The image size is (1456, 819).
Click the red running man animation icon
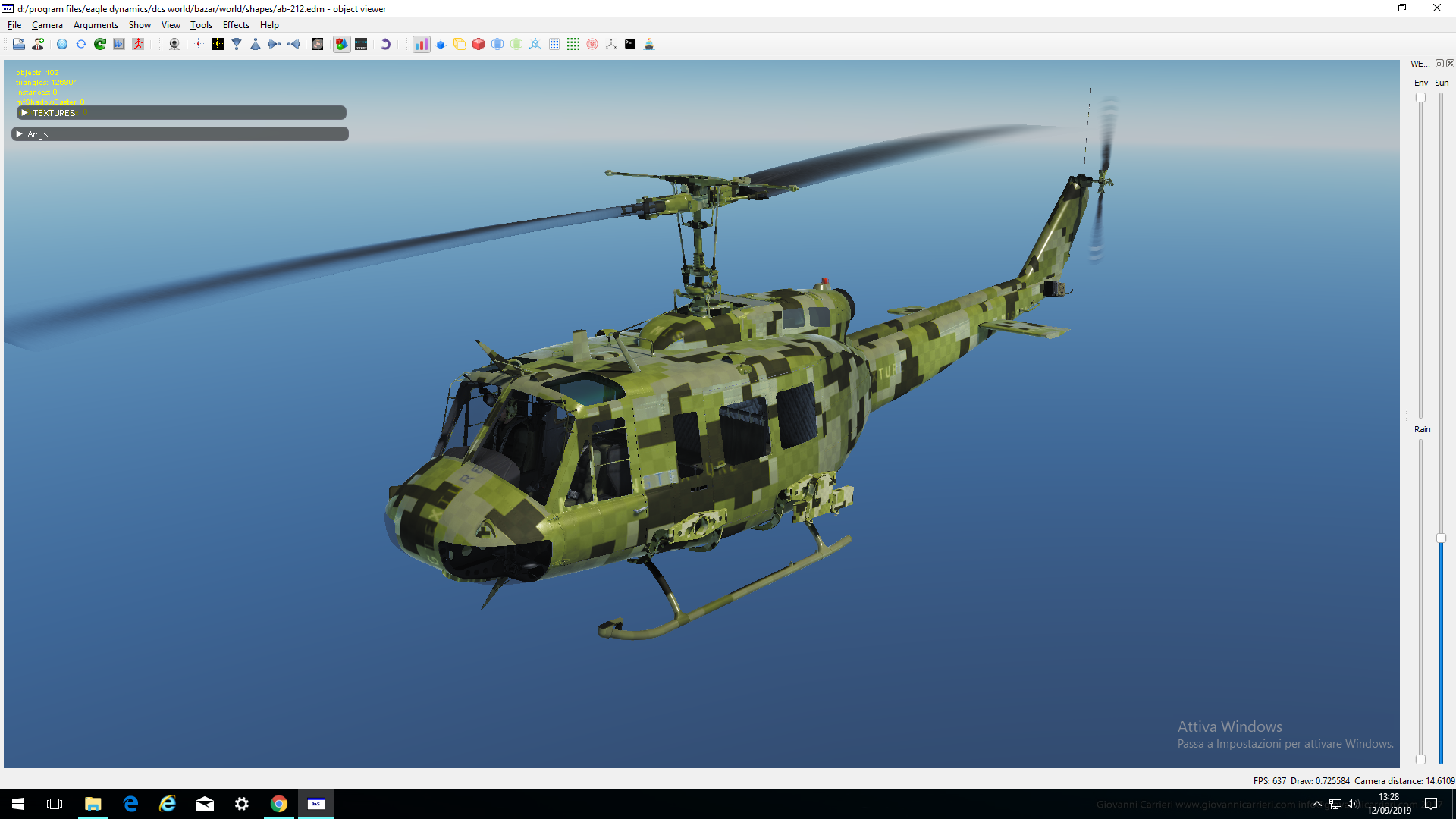(x=138, y=44)
